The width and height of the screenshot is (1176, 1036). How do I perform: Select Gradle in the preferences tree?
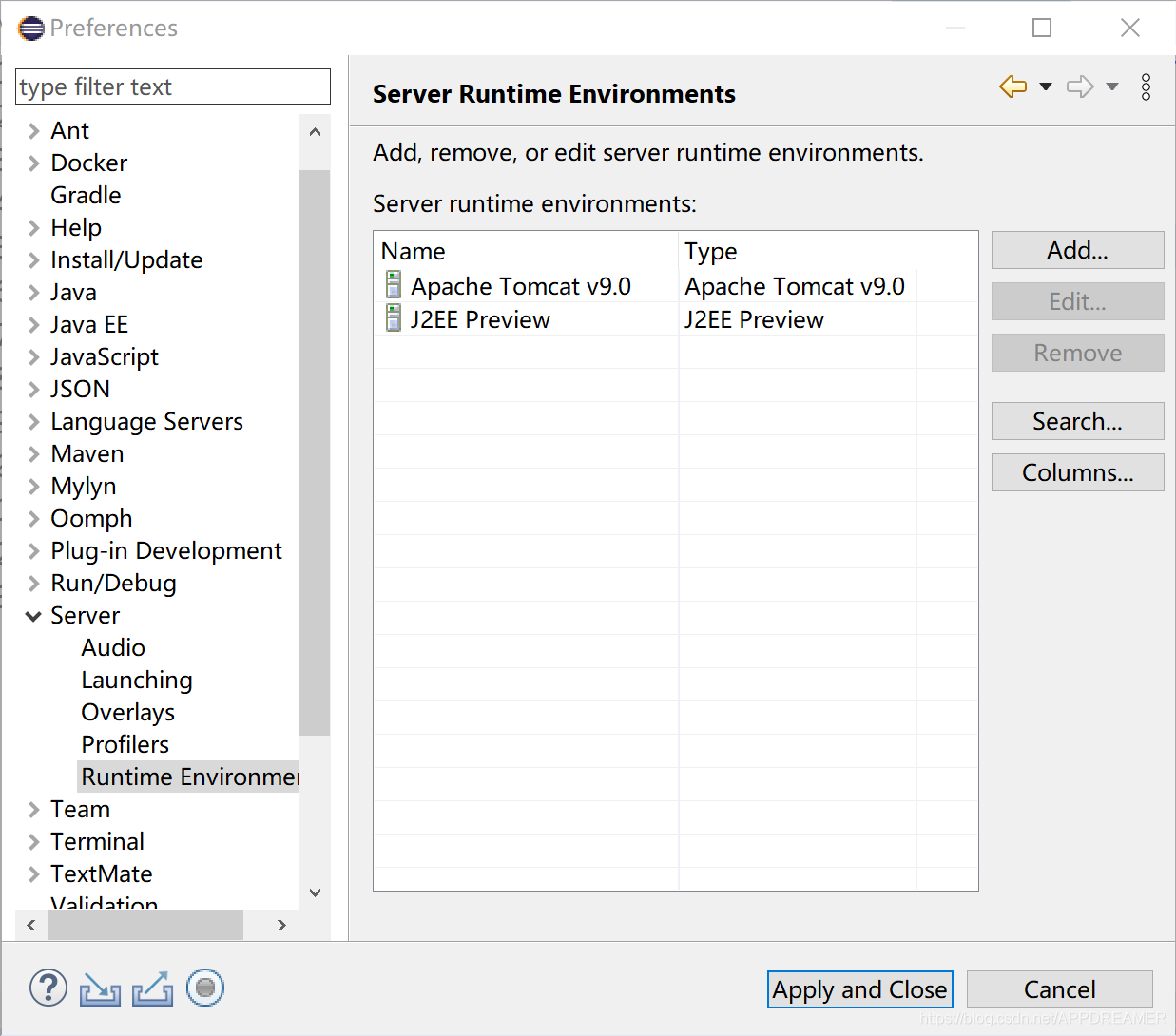point(86,195)
